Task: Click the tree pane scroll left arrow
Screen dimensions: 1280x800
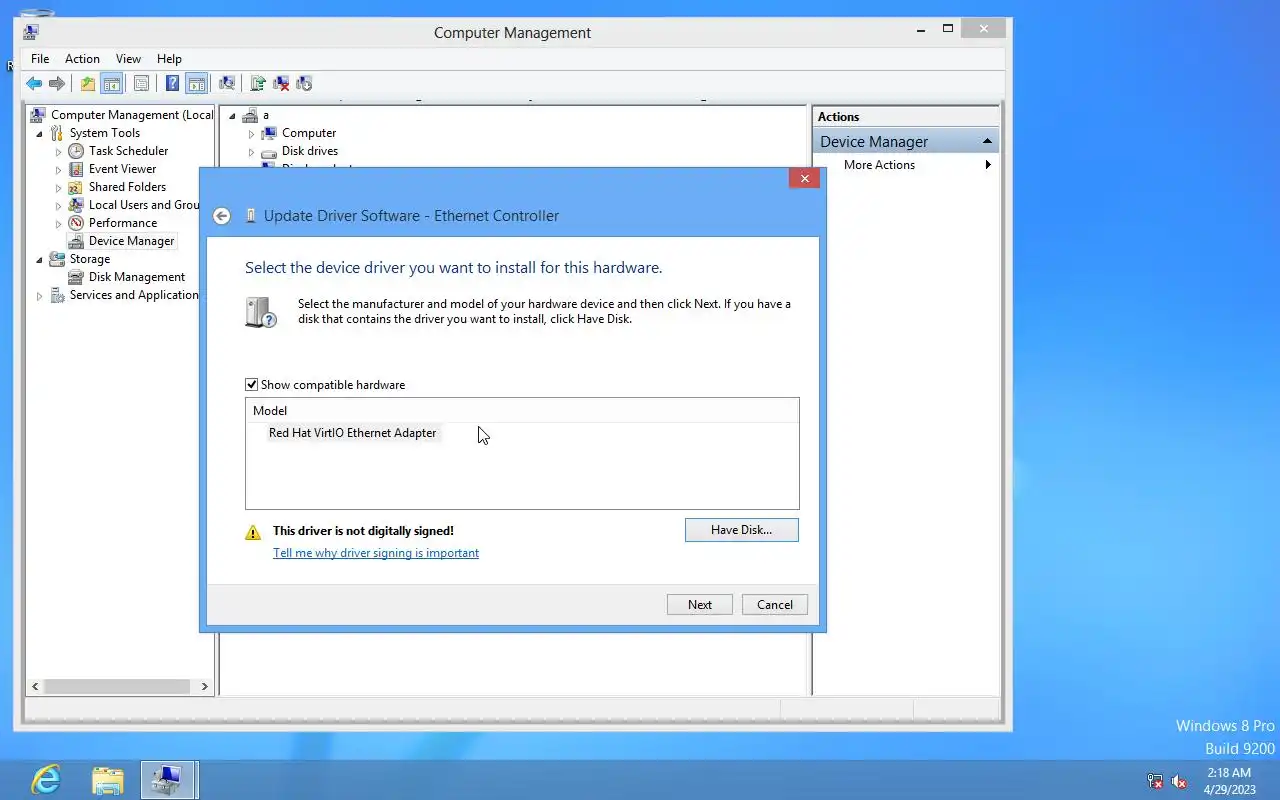Action: (35, 687)
